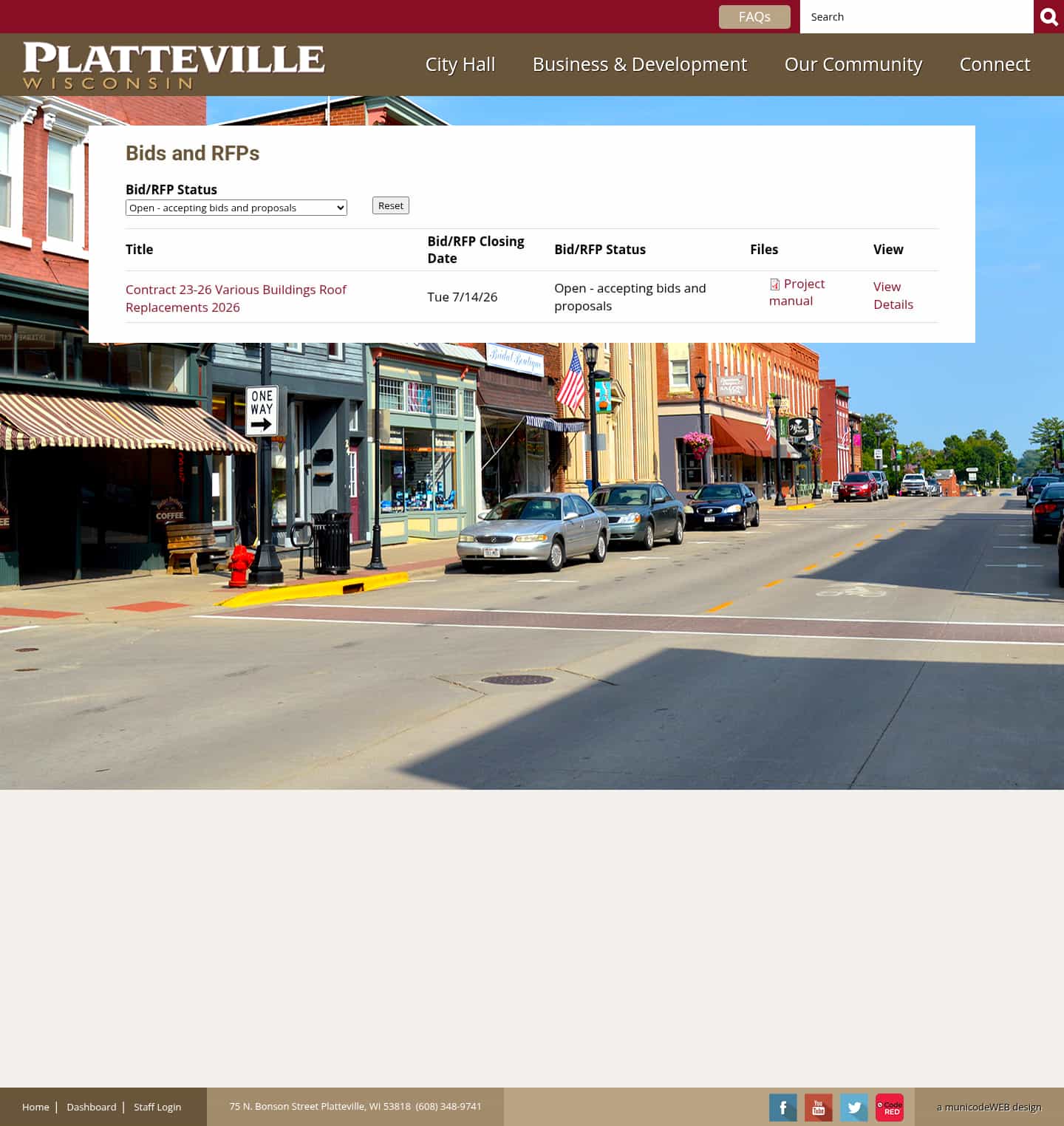Image resolution: width=1064 pixels, height=1126 pixels.
Task: Open the Twitter icon in footer
Action: (854, 1108)
